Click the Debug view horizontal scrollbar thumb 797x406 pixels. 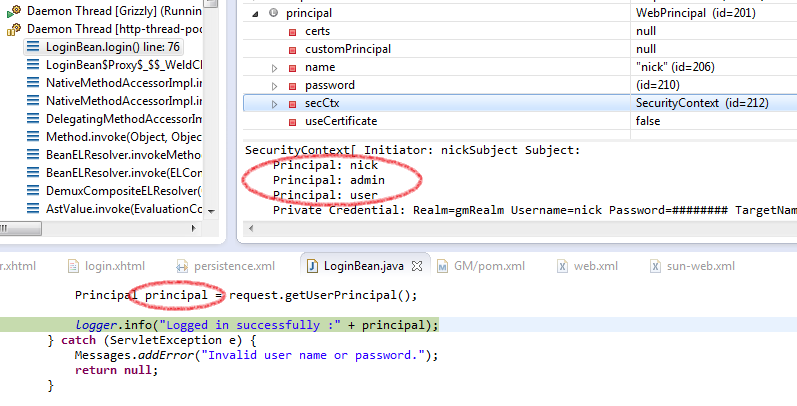point(20,229)
